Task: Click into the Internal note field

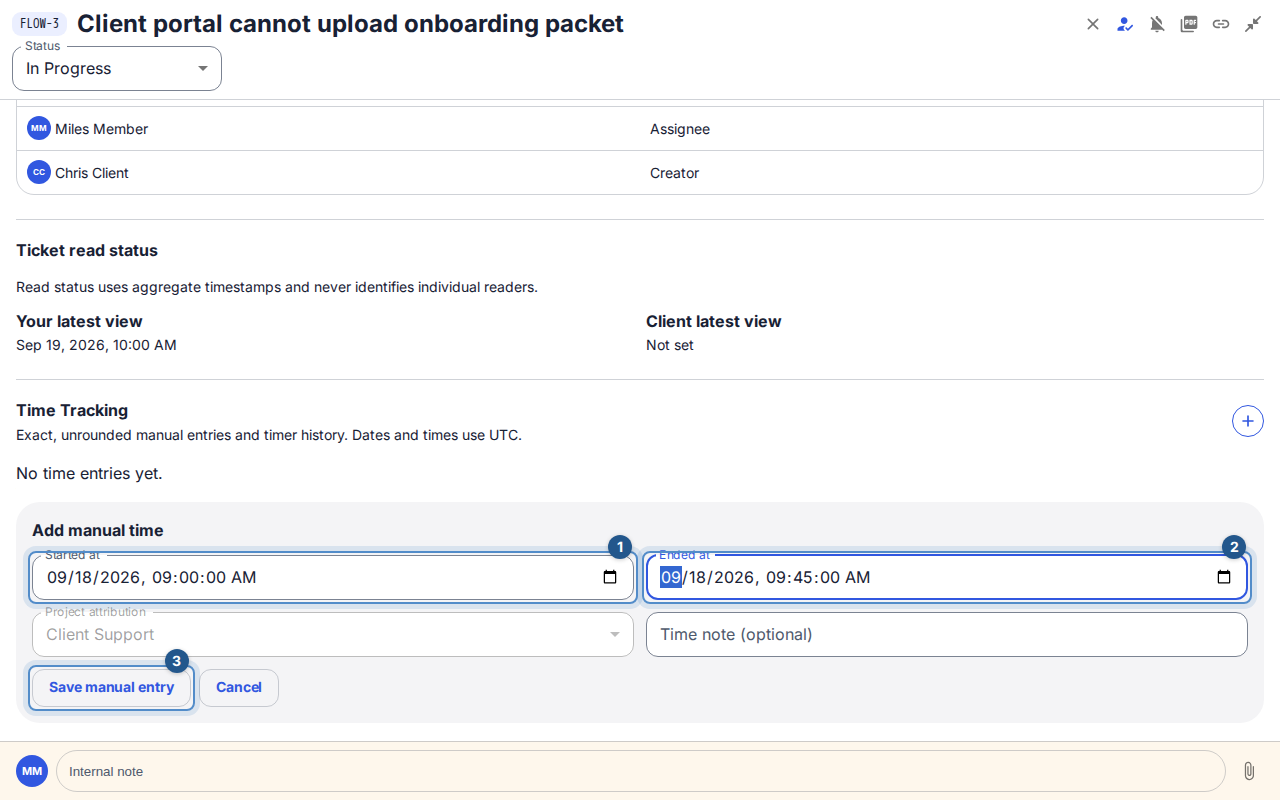Action: tap(641, 771)
